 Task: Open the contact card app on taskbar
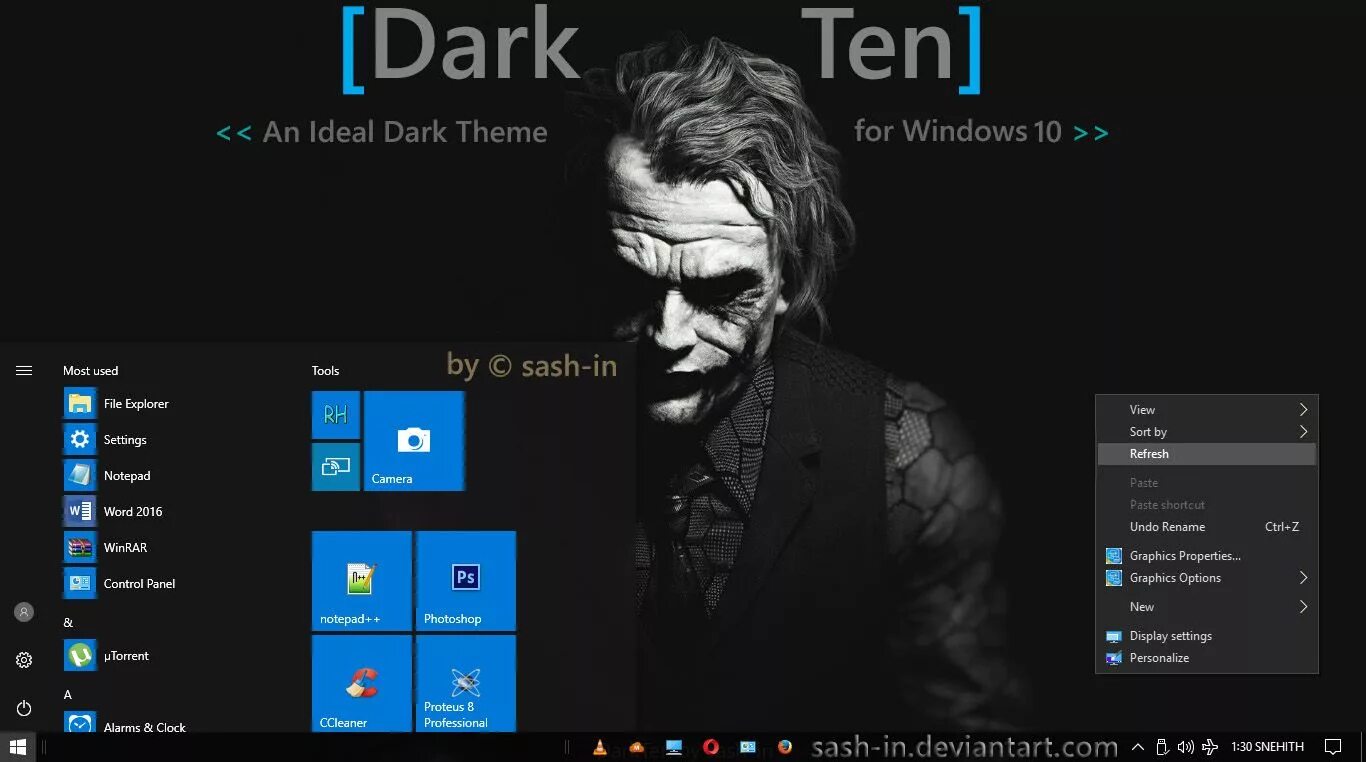click(x=748, y=747)
